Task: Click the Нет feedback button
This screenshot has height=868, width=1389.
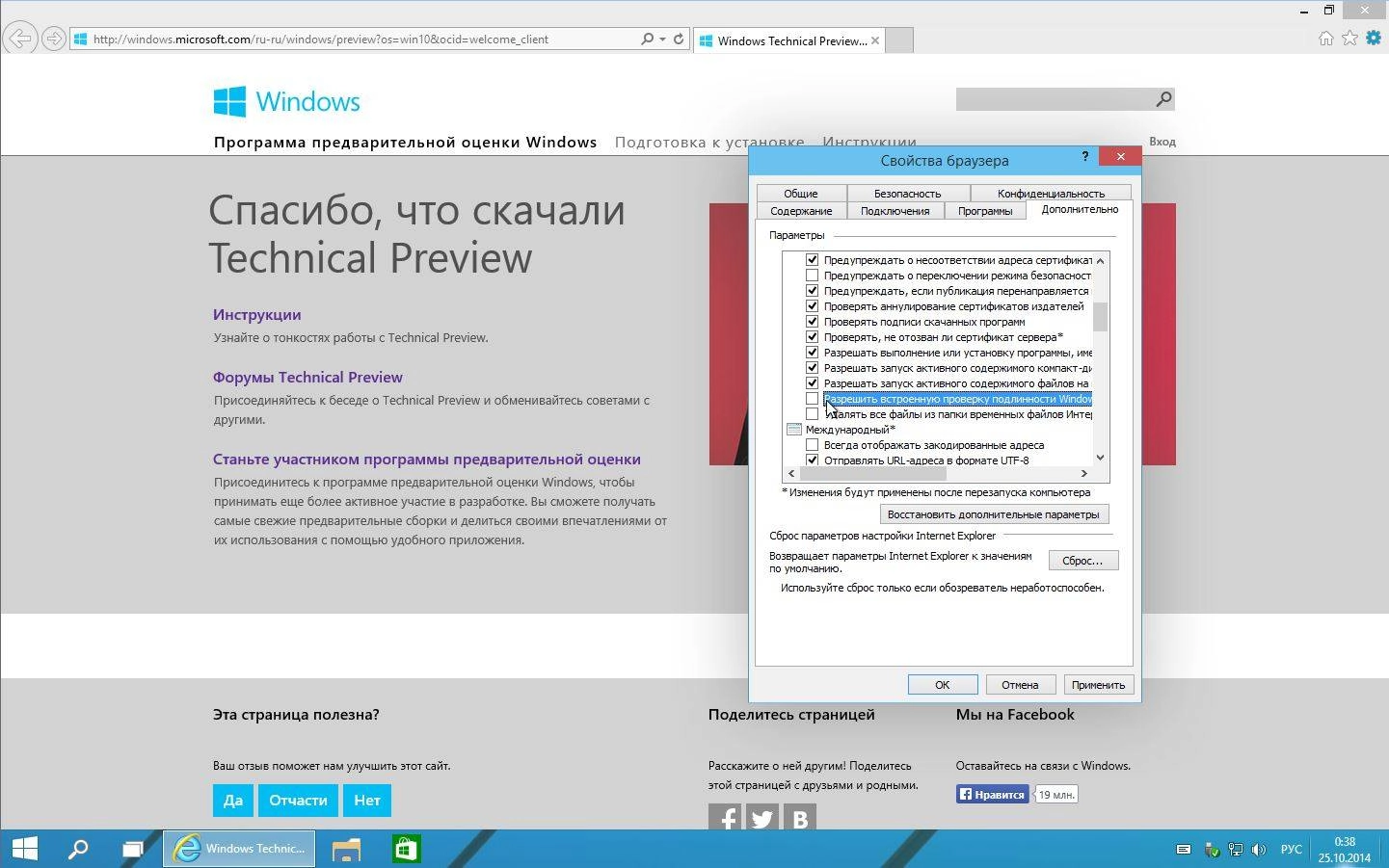Action: (x=367, y=801)
